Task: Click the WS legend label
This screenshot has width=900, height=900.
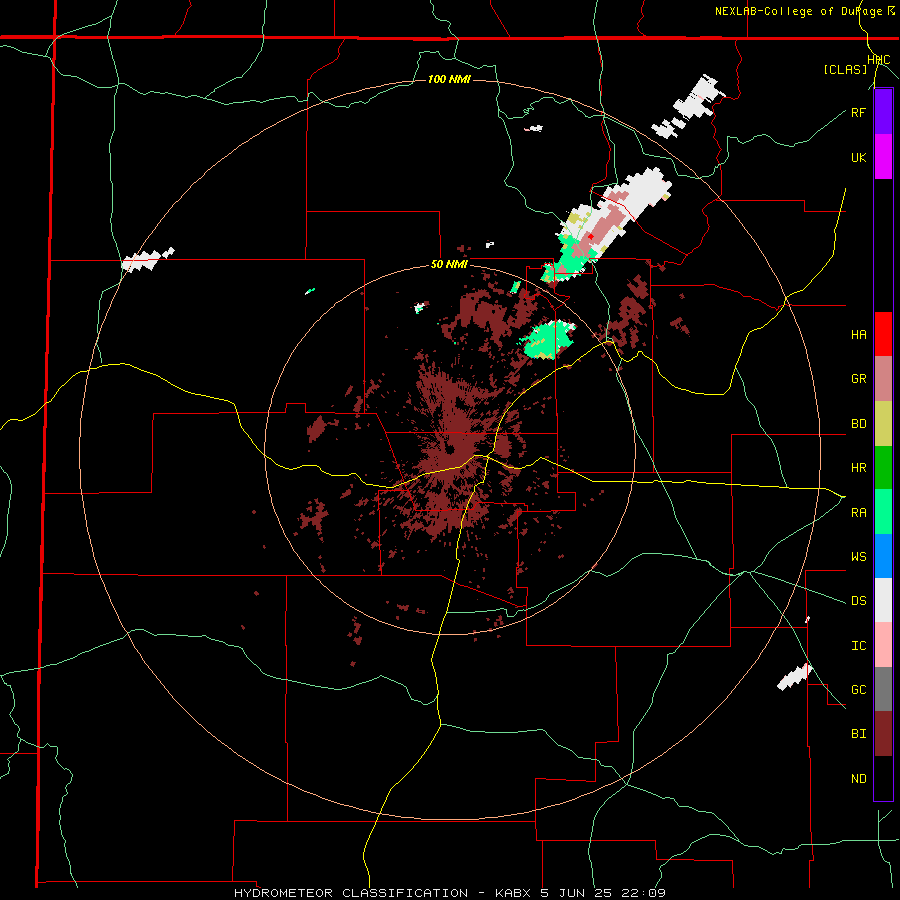Action: (858, 557)
